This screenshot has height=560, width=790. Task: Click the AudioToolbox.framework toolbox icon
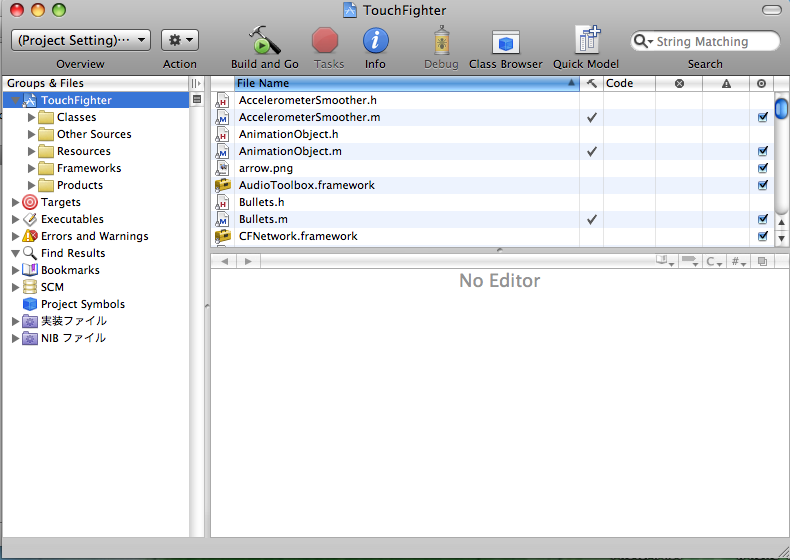[222, 185]
